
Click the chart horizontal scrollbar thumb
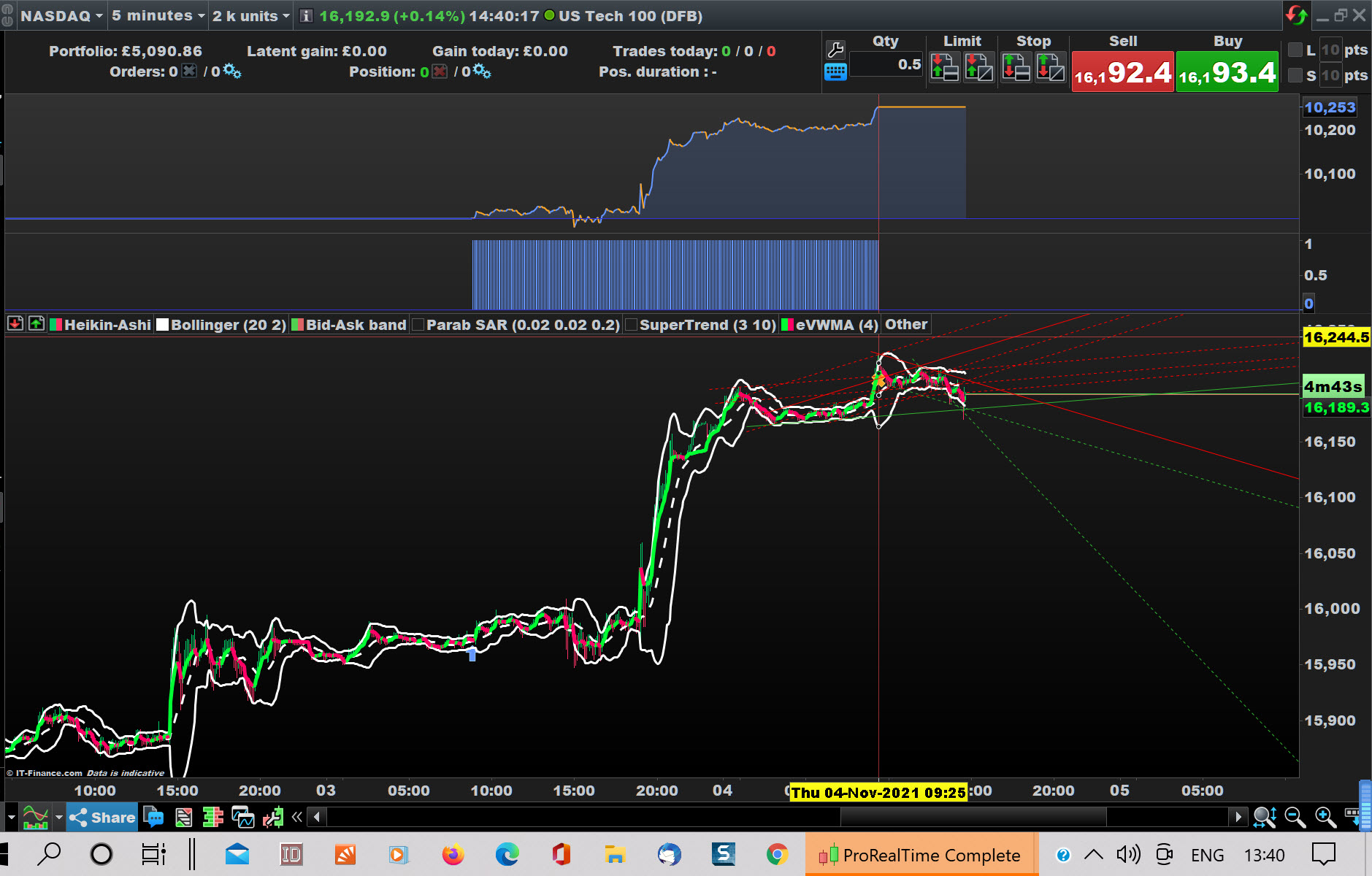click(973, 817)
